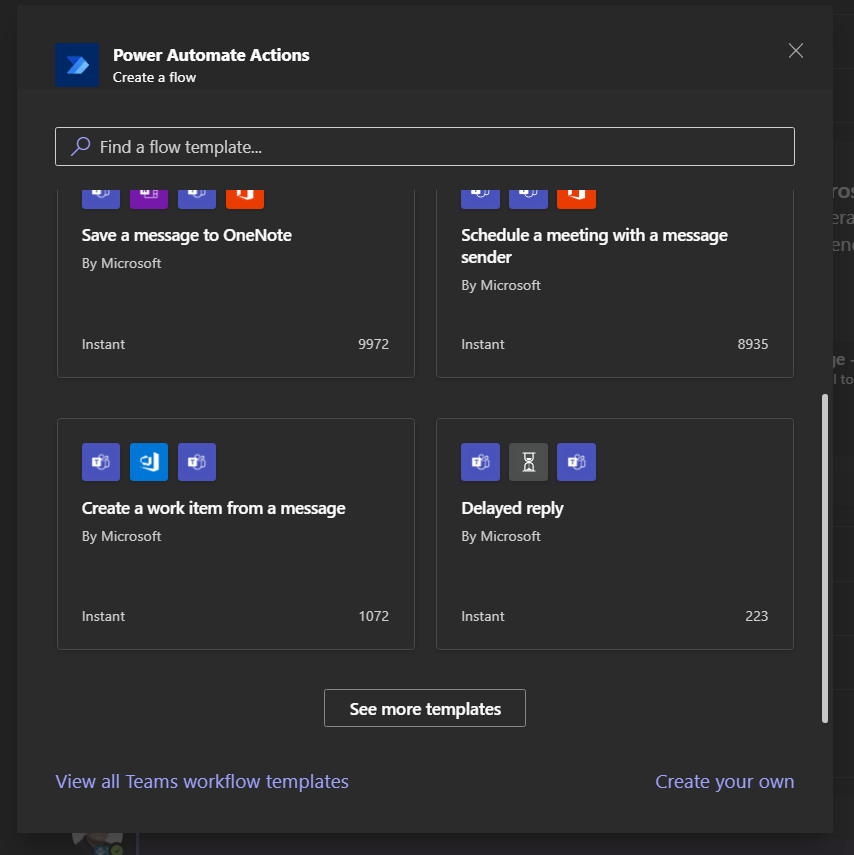Open the Save a message to OneNote template
This screenshot has width=854, height=855.
tap(187, 236)
